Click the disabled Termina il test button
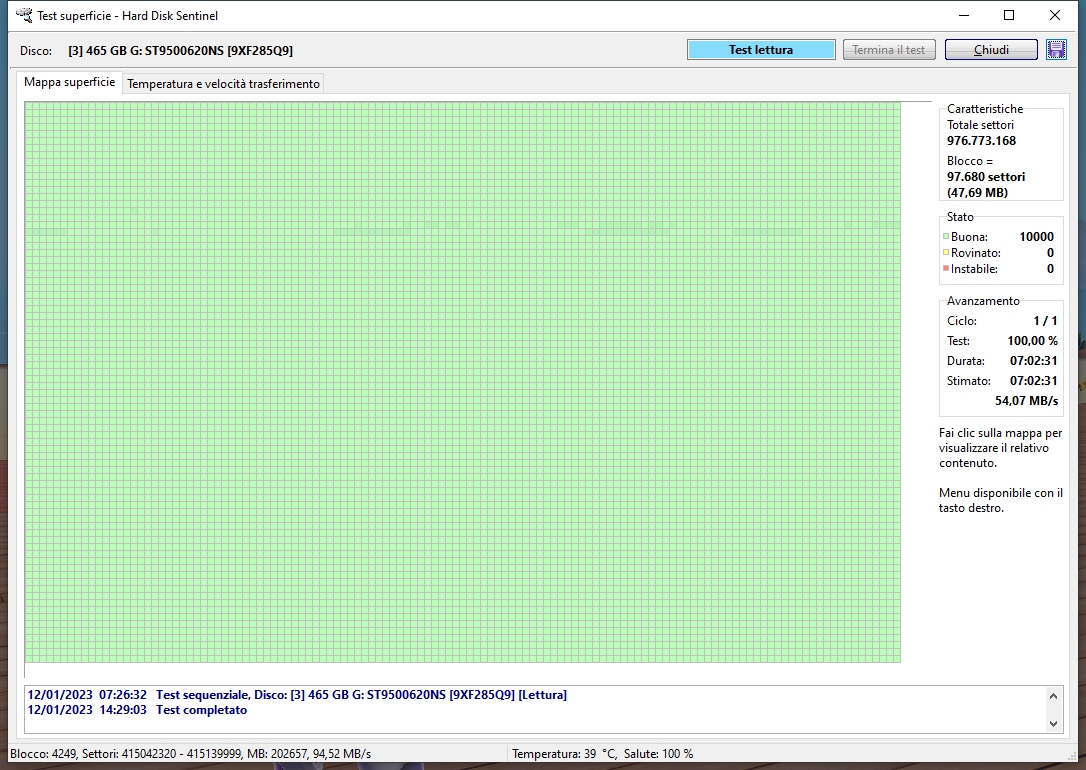This screenshot has width=1086, height=770. click(x=889, y=50)
